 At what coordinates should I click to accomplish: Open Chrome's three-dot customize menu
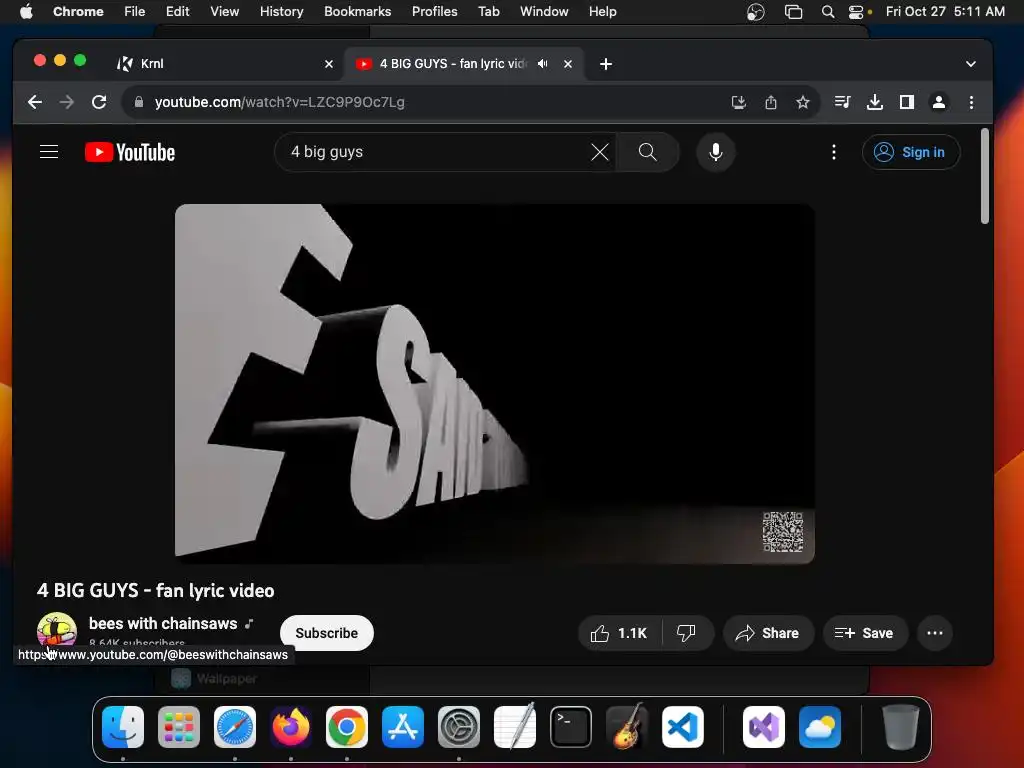tap(971, 102)
